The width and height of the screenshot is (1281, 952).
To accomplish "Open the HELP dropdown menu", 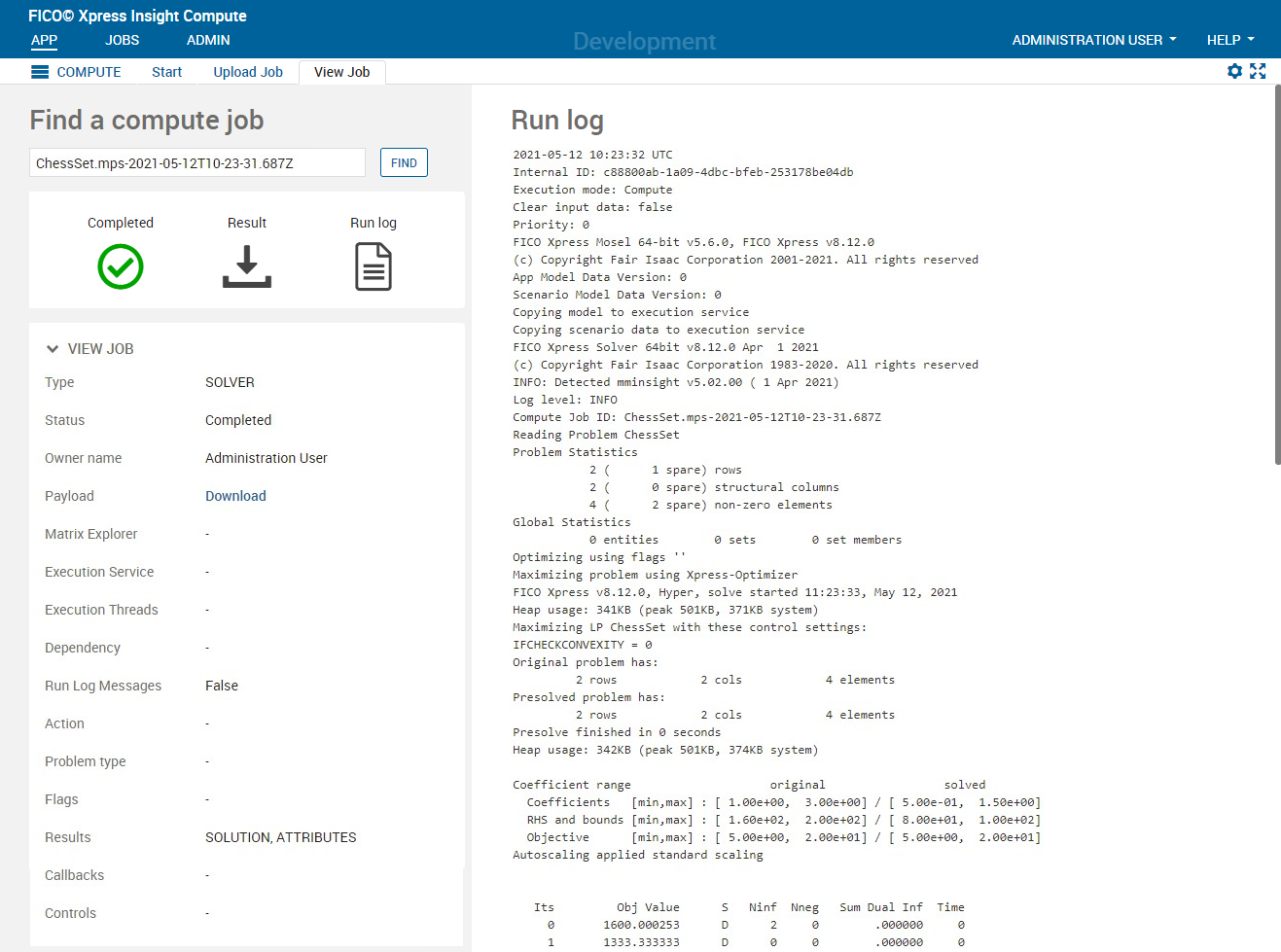I will (1229, 40).
